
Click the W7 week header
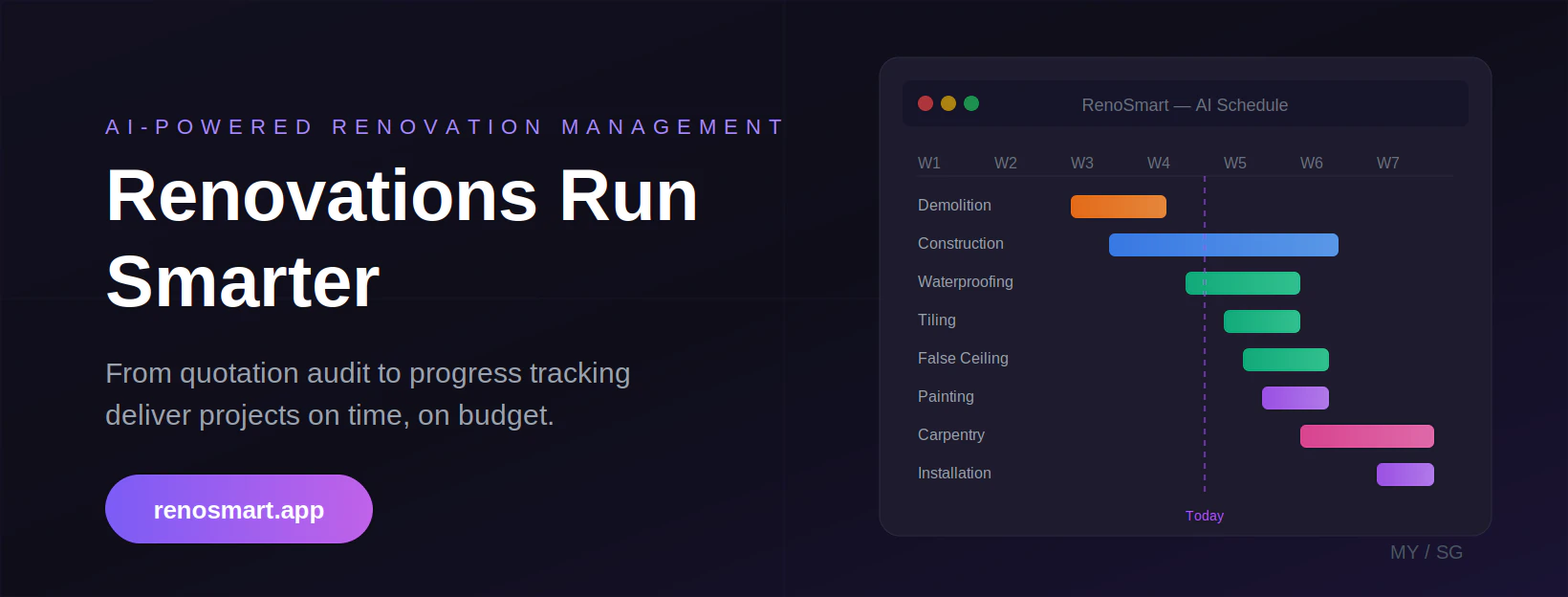click(x=1388, y=163)
